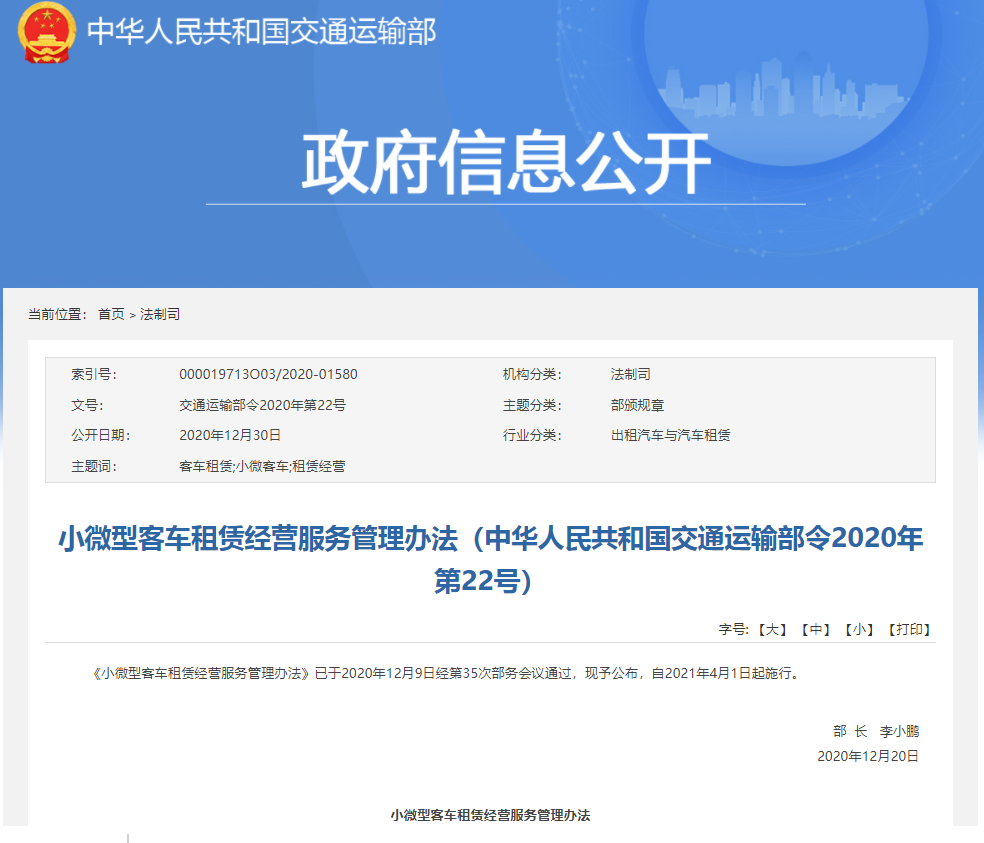Click the national emblem logo
The height and width of the screenshot is (843, 984).
tap(46, 31)
